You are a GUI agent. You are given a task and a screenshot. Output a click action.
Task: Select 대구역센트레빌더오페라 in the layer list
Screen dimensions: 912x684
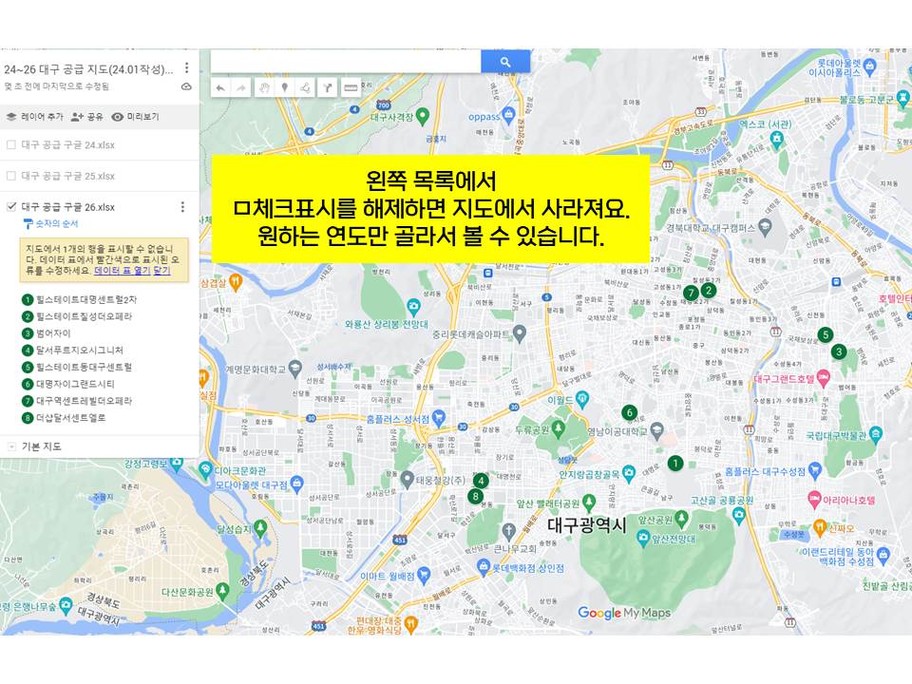tap(77, 401)
